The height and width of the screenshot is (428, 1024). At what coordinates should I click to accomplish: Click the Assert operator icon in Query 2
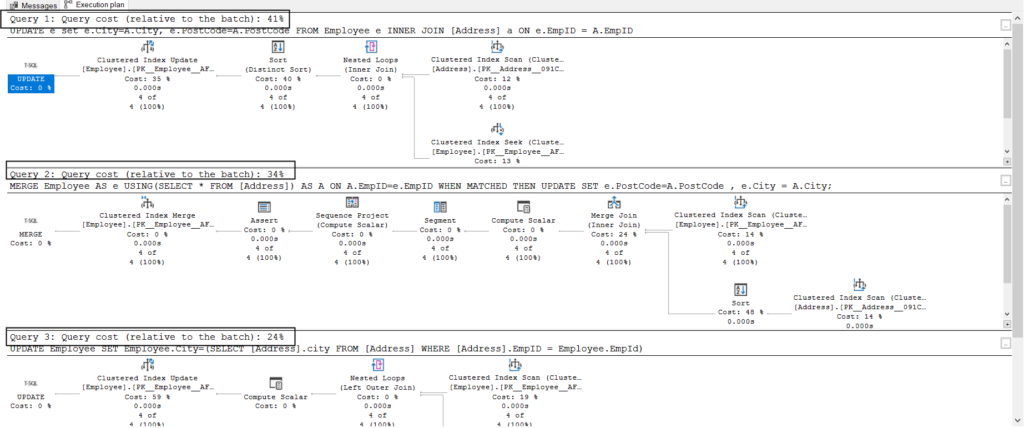point(266,206)
